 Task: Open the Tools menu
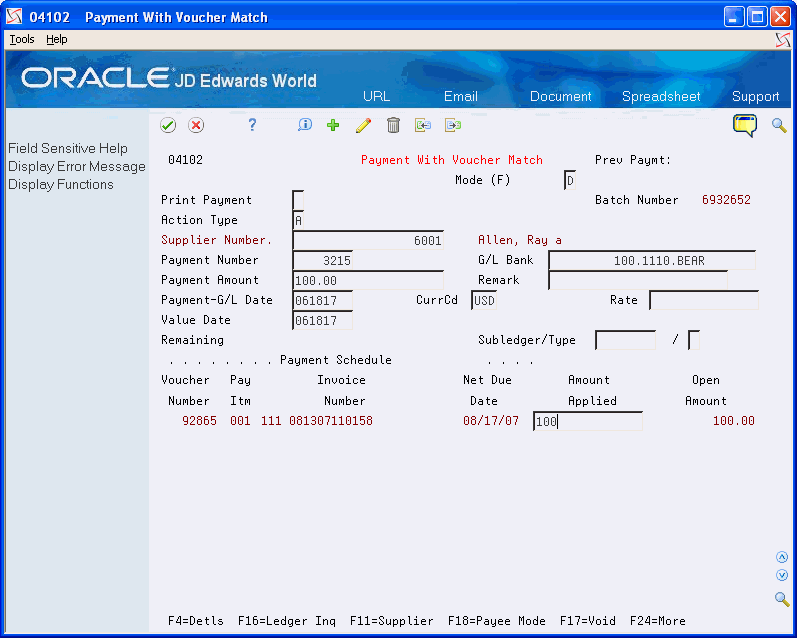pos(22,39)
